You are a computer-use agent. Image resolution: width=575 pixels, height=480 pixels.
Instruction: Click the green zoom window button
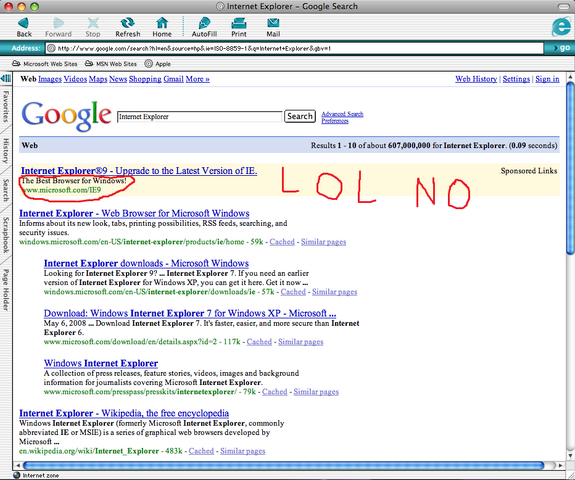tap(34, 6)
